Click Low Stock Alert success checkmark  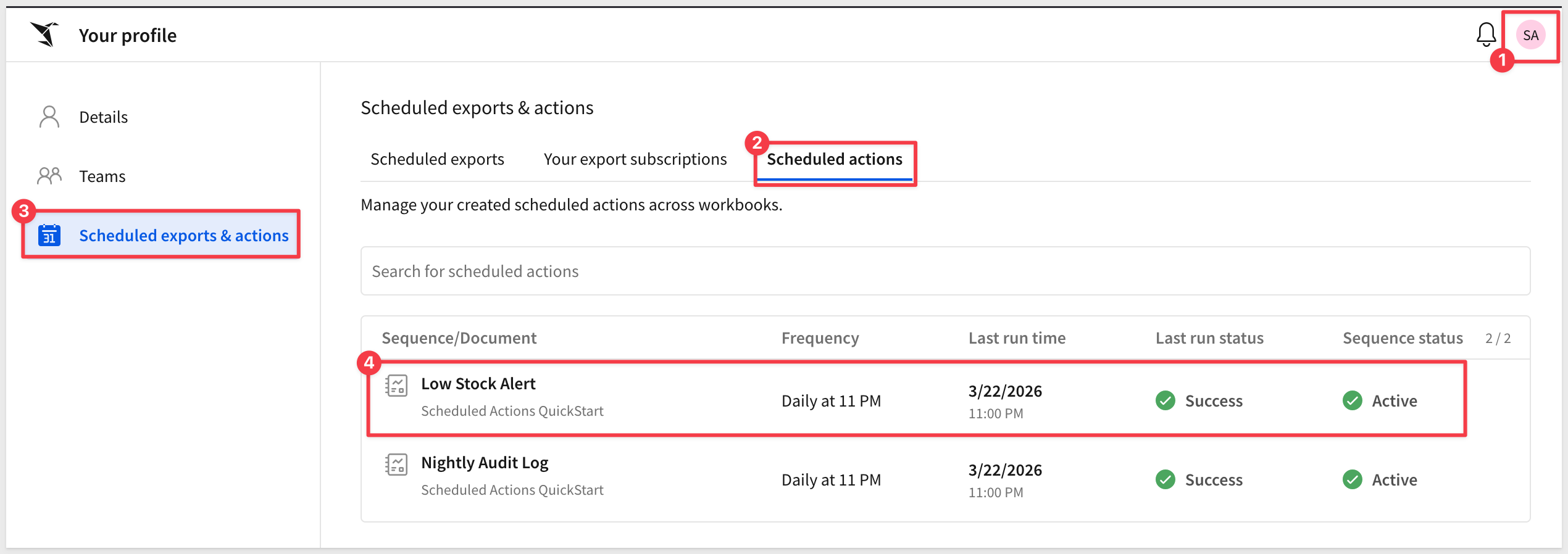click(x=1165, y=400)
